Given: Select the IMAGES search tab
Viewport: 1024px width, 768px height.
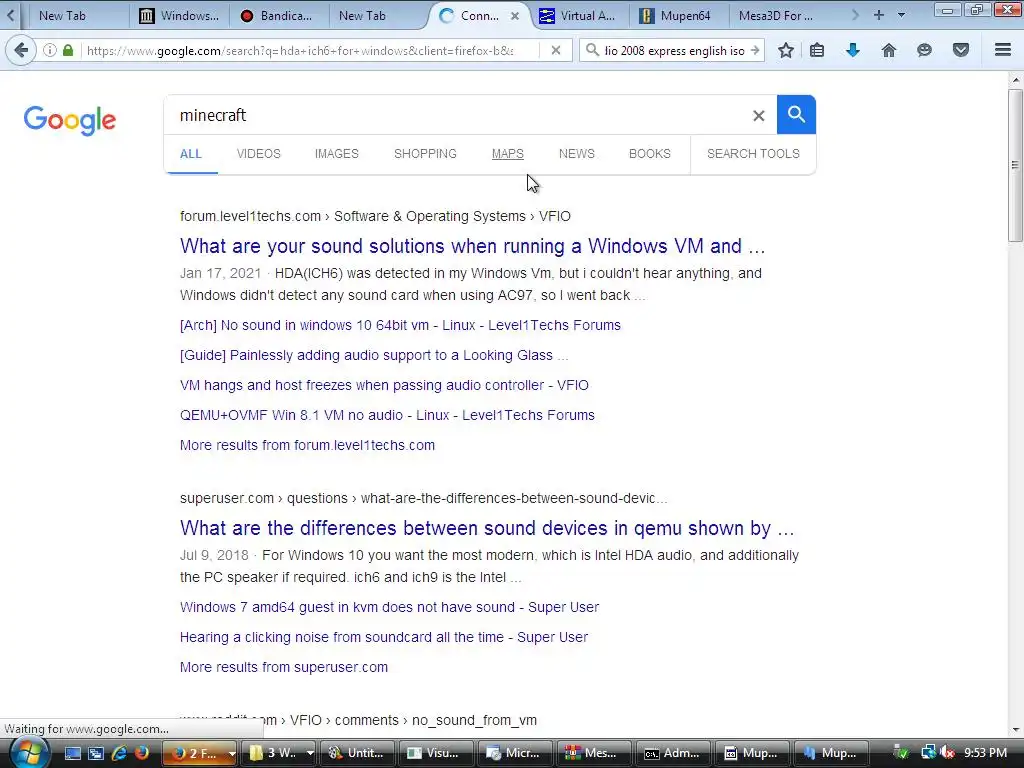Looking at the screenshot, I should pos(336,153).
